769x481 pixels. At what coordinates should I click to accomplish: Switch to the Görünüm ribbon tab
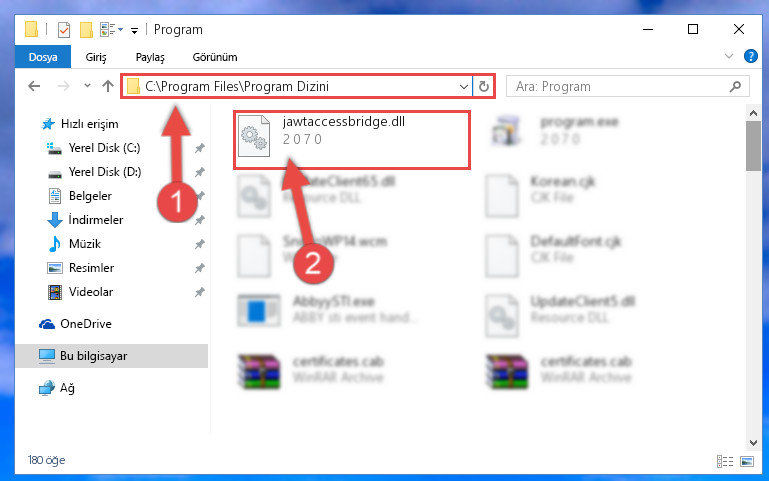coord(215,57)
